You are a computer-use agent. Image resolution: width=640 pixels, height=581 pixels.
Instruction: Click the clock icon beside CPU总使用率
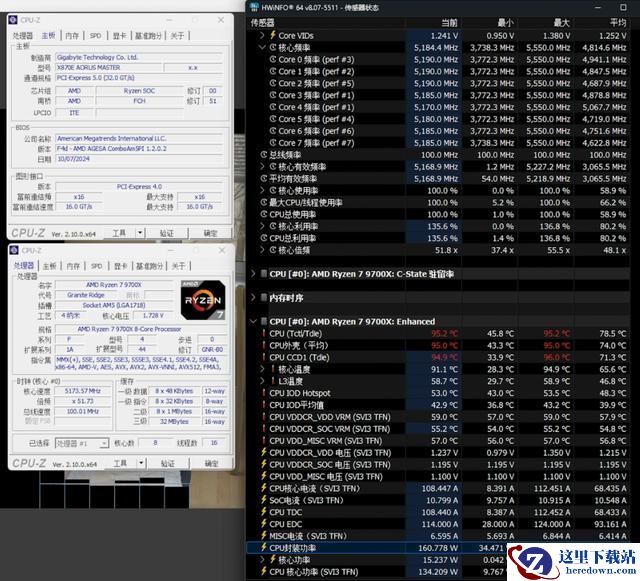tap(264, 214)
